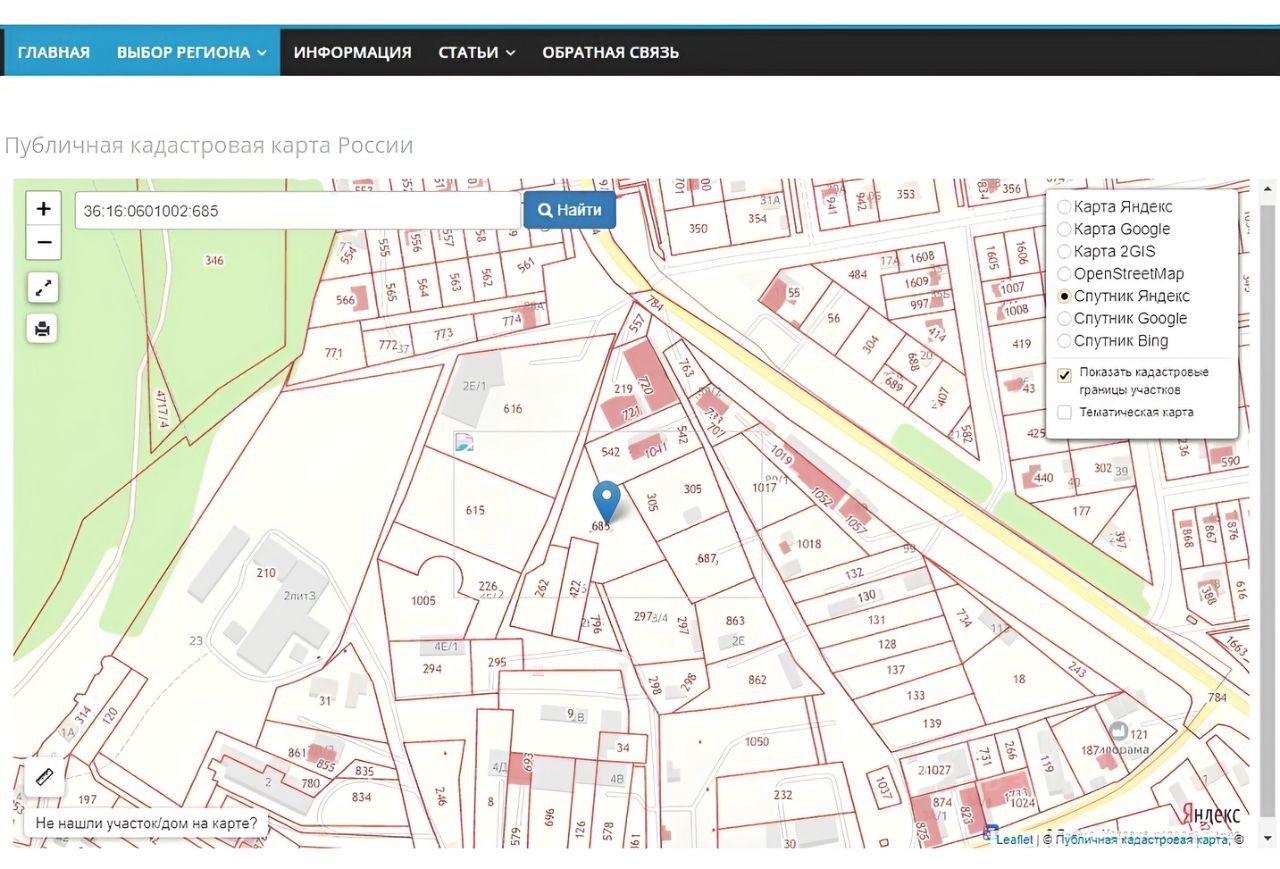Screen dimensions: 1280x869
Task: Click parcel number 346 in green area
Action: tap(214, 260)
